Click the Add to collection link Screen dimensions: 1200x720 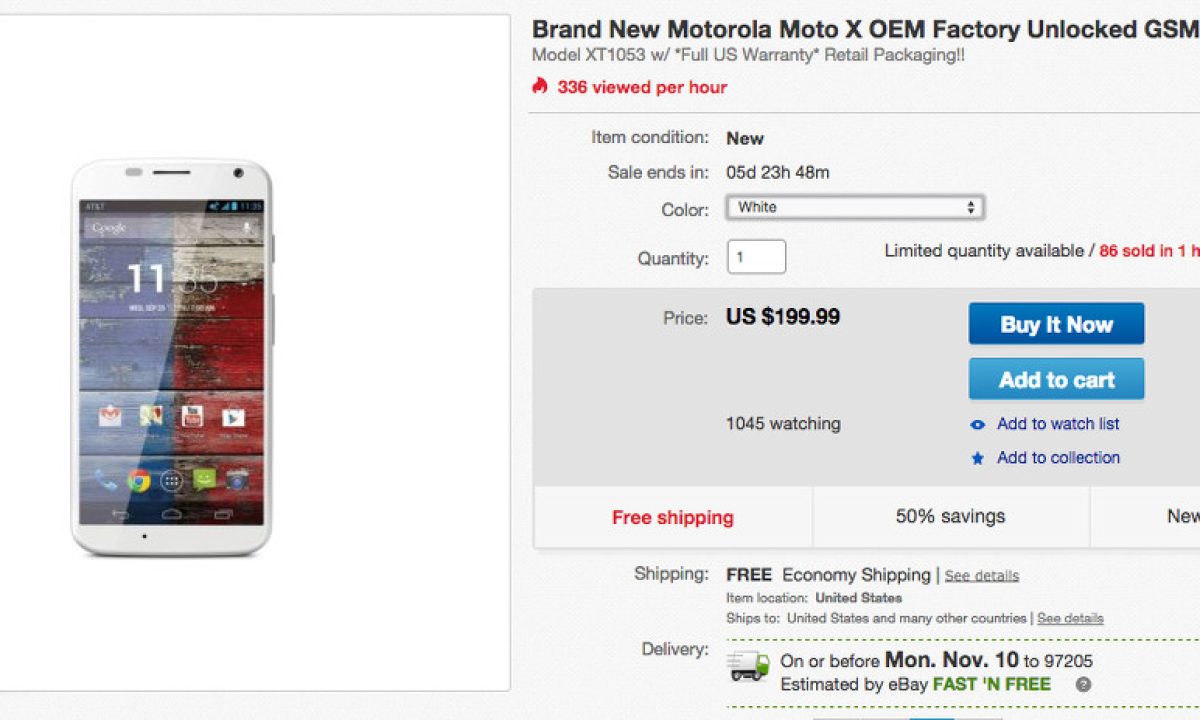pyautogui.click(x=1058, y=458)
